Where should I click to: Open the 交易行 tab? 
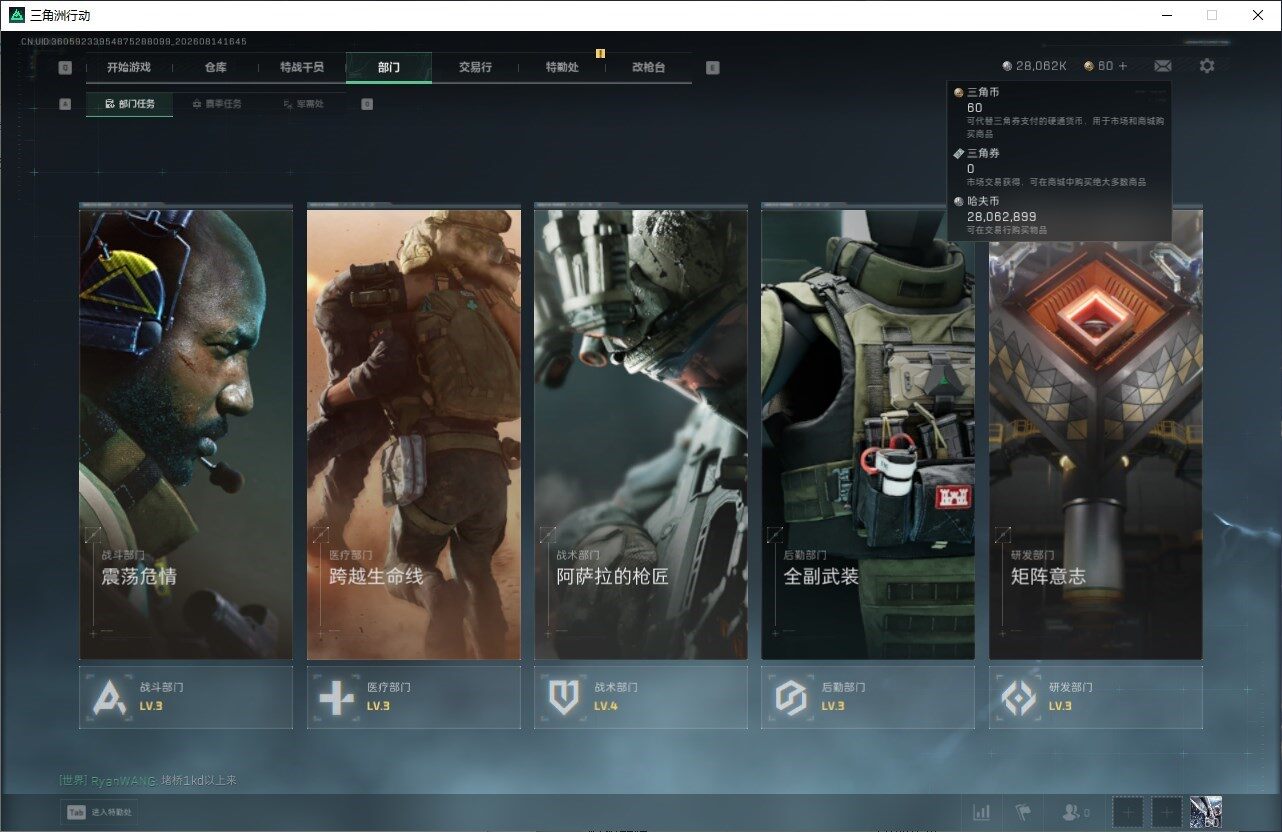[475, 67]
